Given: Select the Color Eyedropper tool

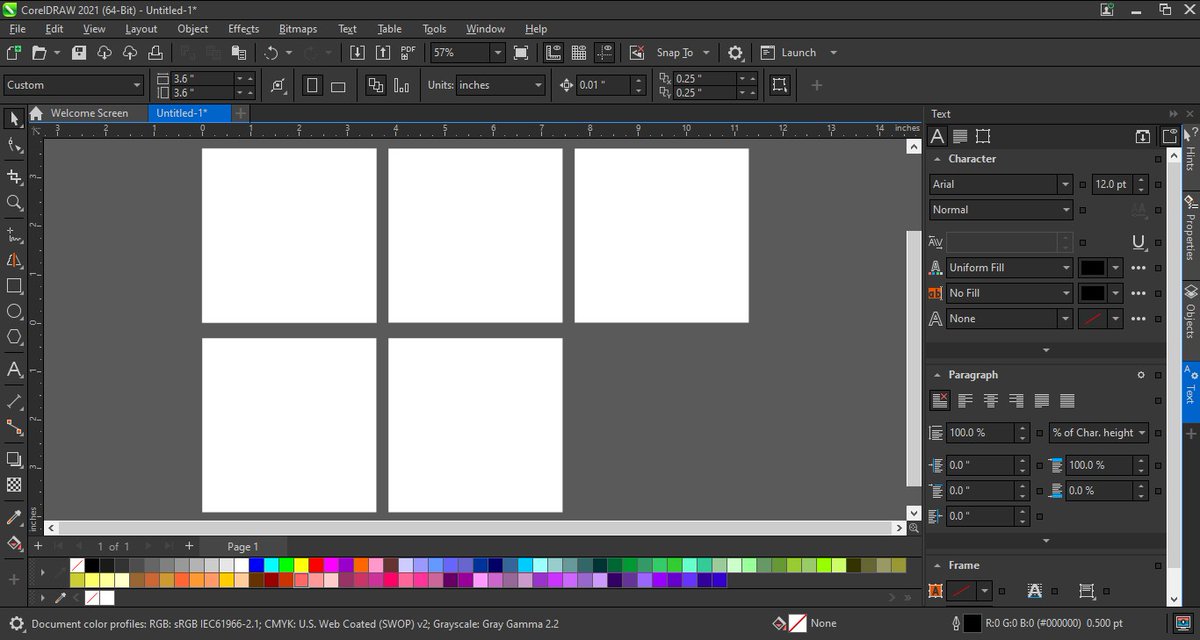Looking at the screenshot, I should (x=14, y=517).
